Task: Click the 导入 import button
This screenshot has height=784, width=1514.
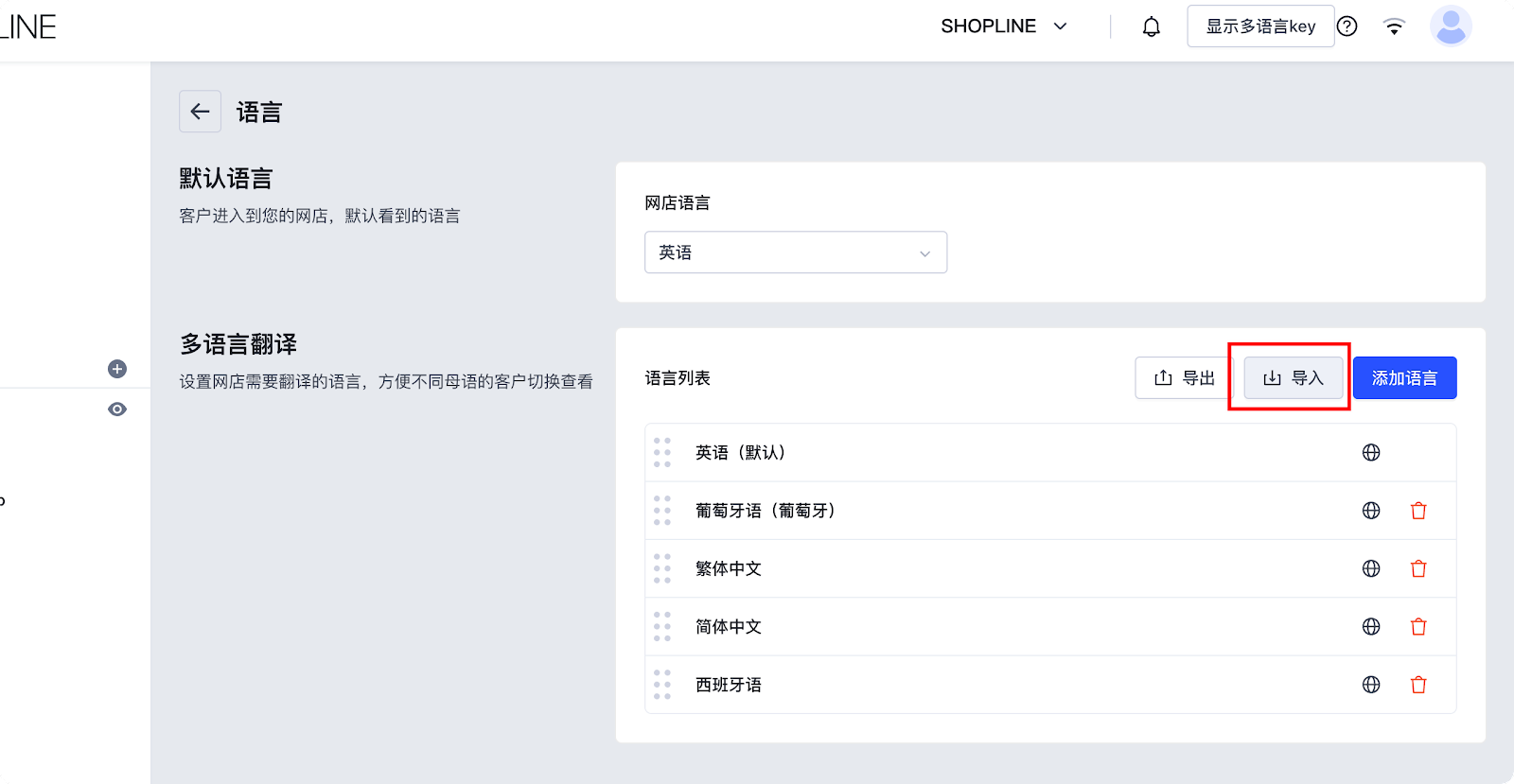Action: click(1293, 378)
